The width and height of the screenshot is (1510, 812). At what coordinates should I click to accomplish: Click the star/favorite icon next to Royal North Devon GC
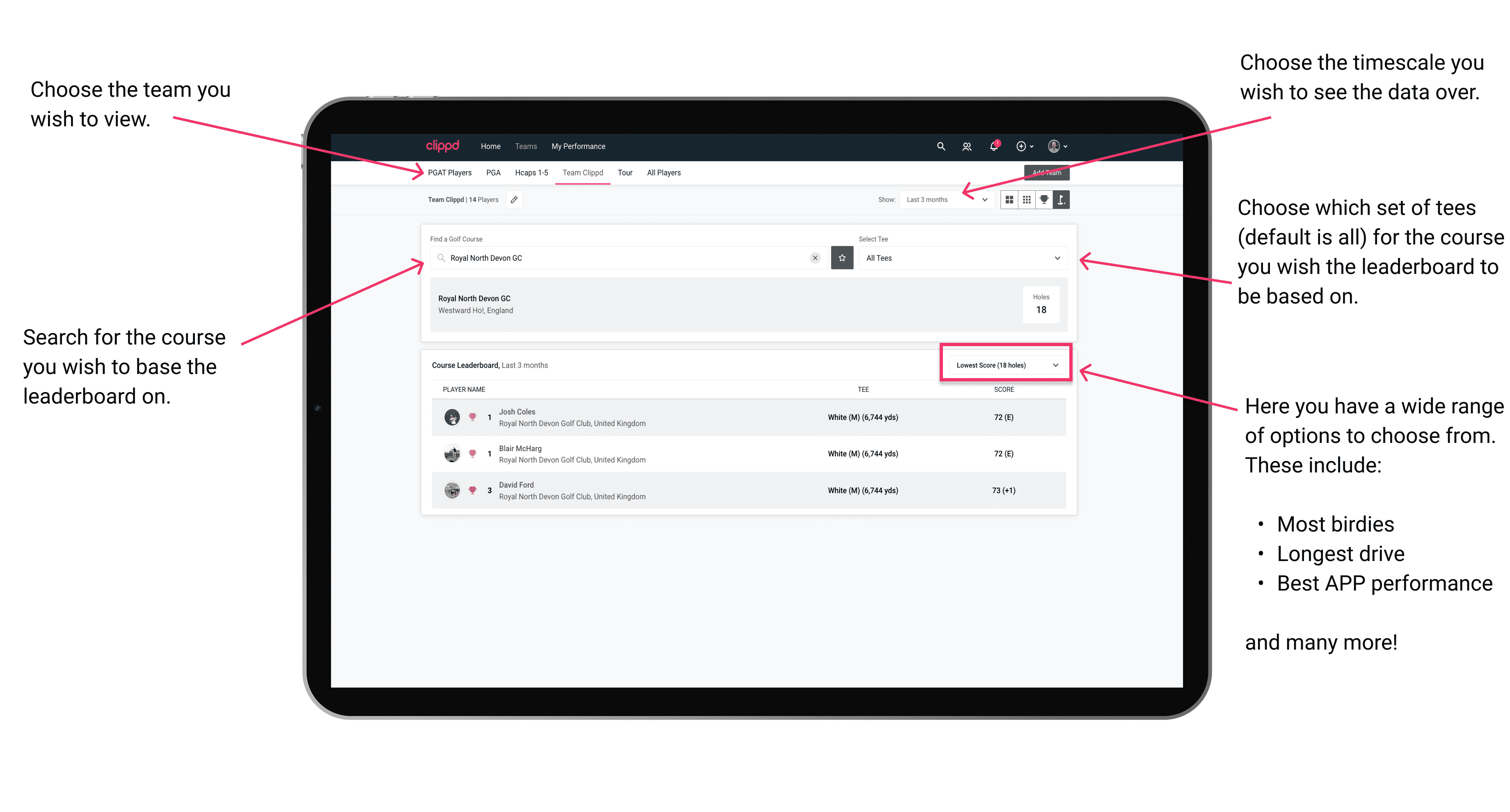[x=843, y=259]
